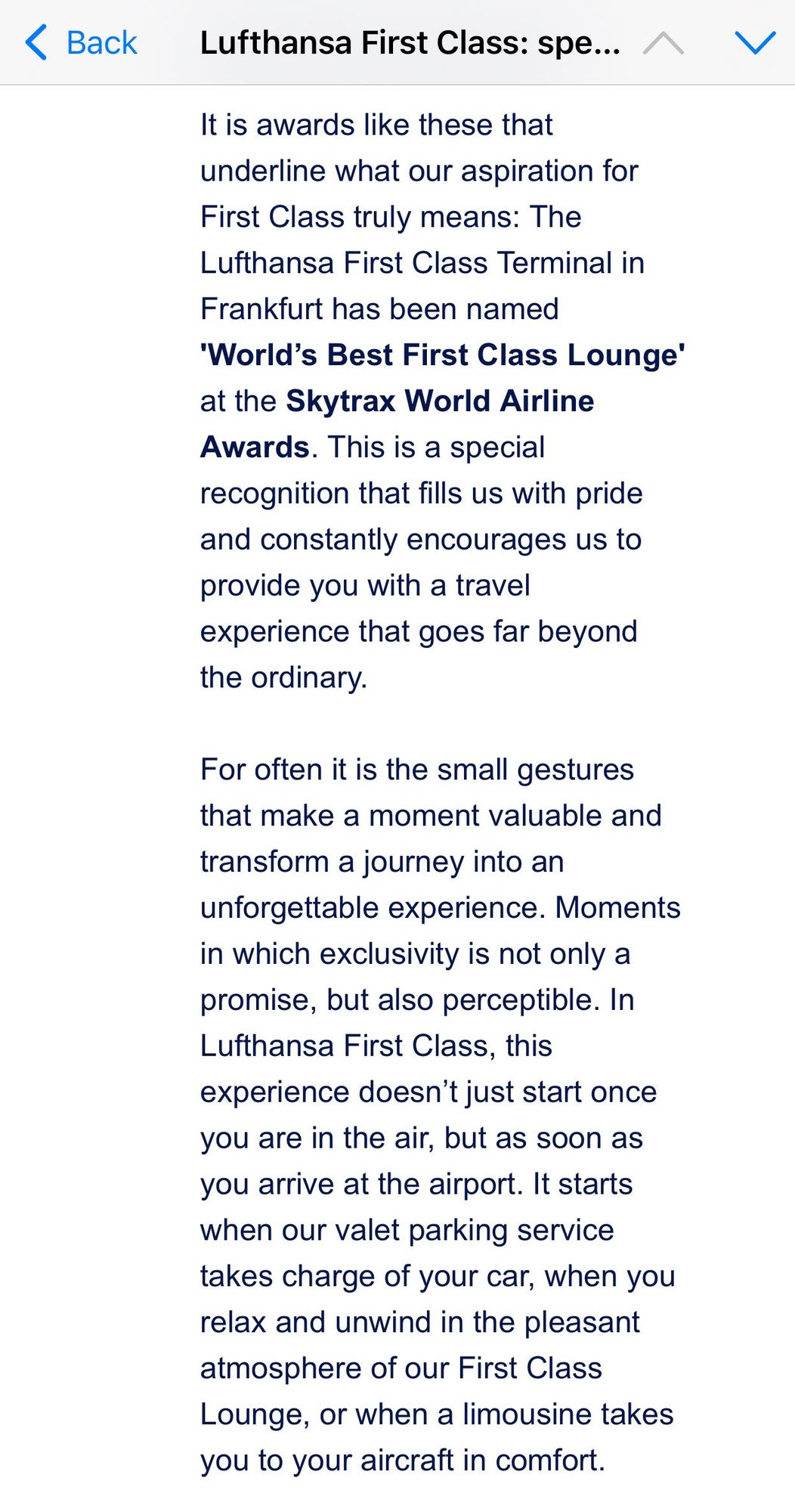Image resolution: width=795 pixels, height=1512 pixels.
Task: Tap the Back label in header
Action: (x=101, y=43)
